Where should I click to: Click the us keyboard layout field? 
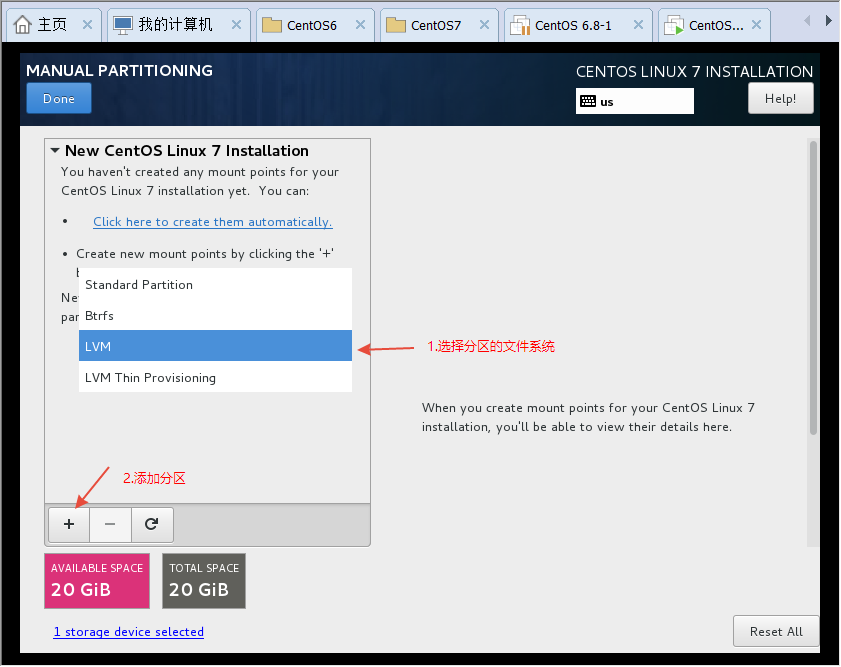(x=635, y=101)
